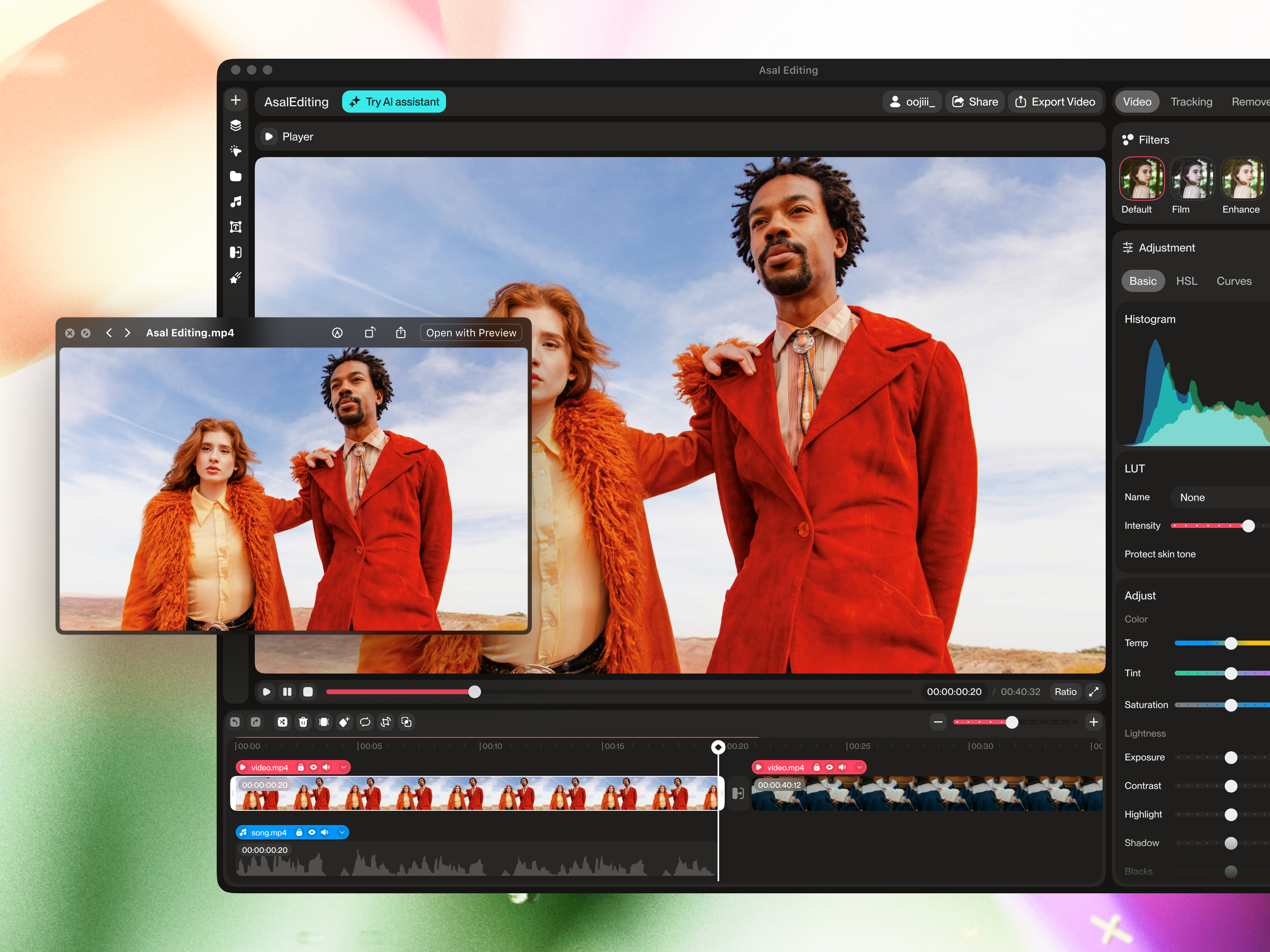Open the Music panel in left sidebar

(235, 202)
